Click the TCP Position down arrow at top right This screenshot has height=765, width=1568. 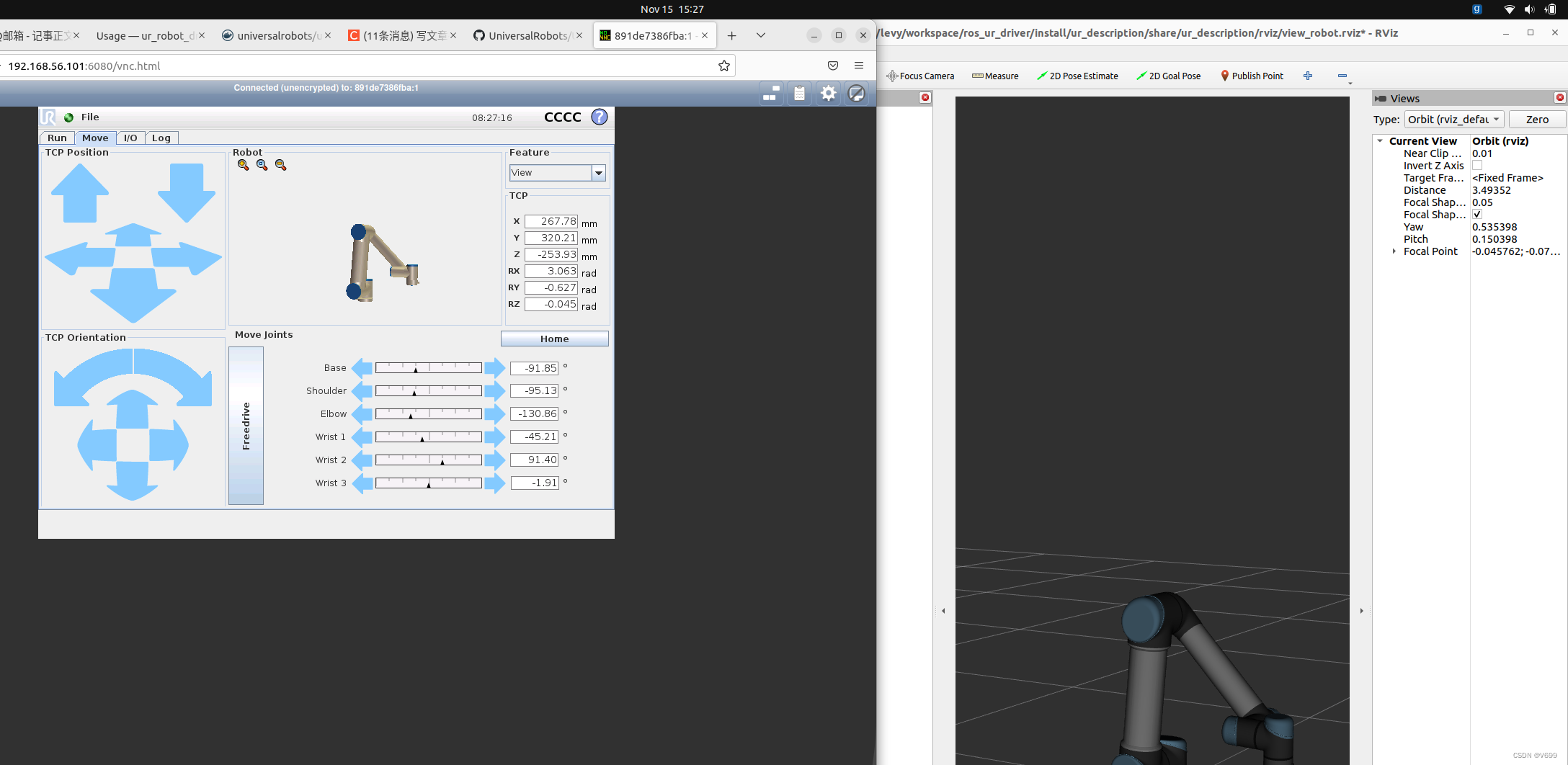[x=187, y=192]
